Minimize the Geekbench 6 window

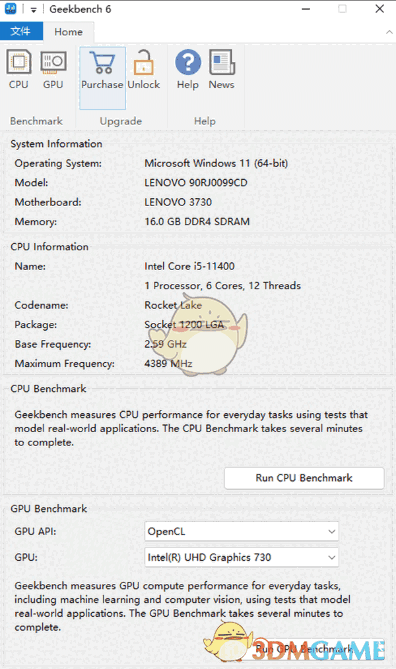306,9
